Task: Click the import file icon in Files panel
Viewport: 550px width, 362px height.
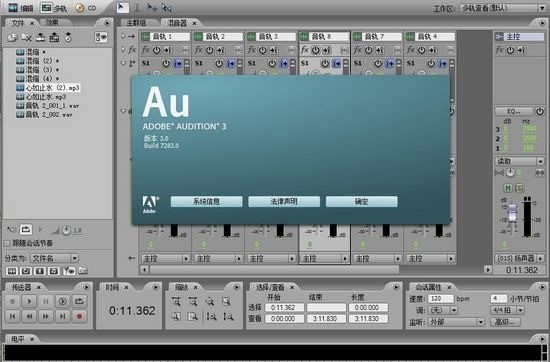Action: tap(12, 37)
